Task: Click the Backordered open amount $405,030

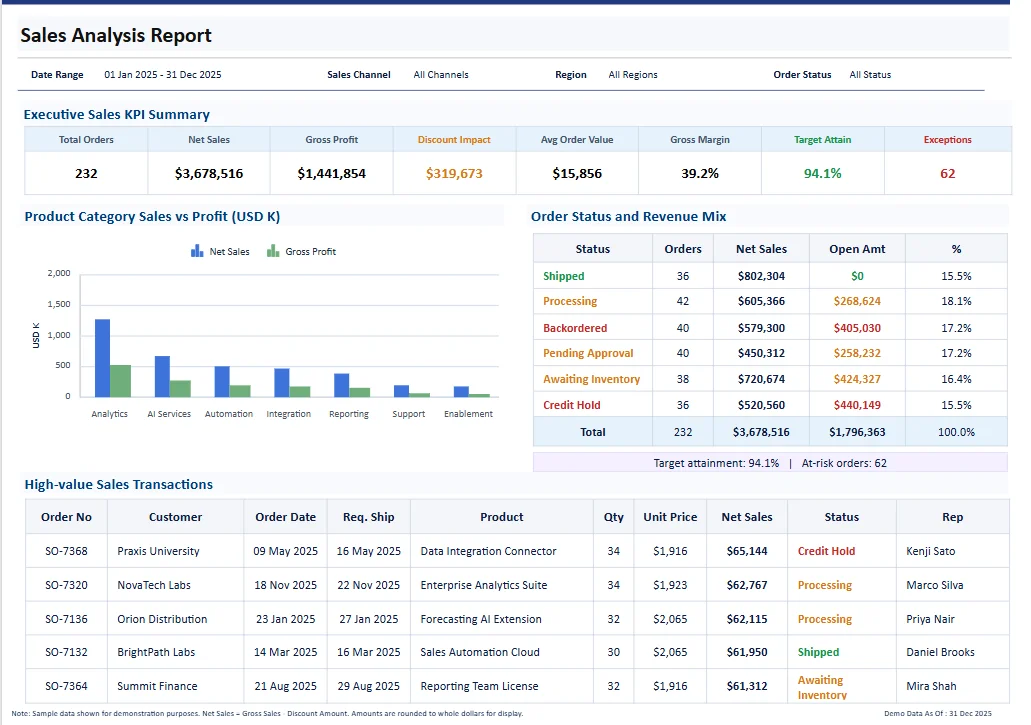Action: click(857, 328)
